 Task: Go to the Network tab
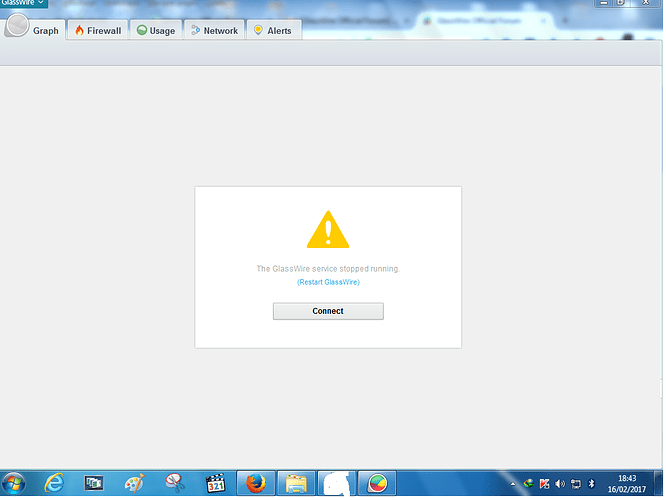click(x=214, y=31)
